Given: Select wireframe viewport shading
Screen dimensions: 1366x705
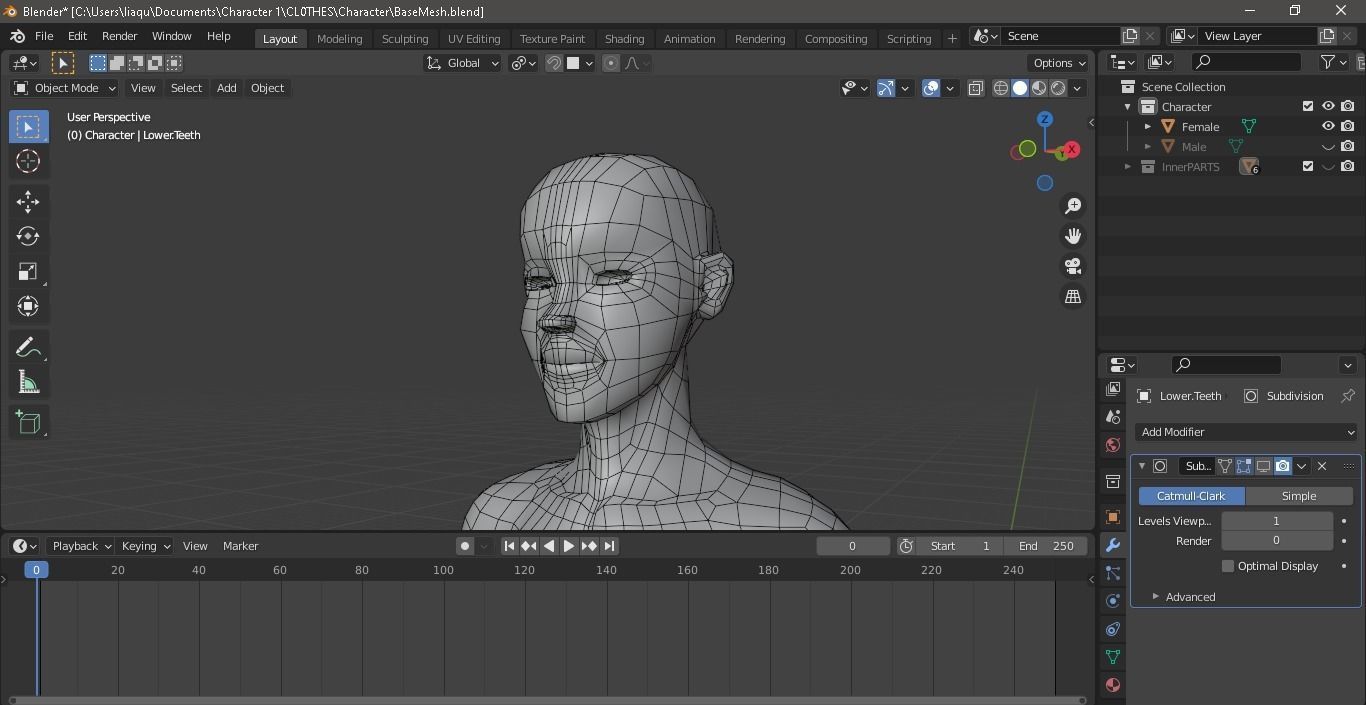Looking at the screenshot, I should click(x=1000, y=88).
